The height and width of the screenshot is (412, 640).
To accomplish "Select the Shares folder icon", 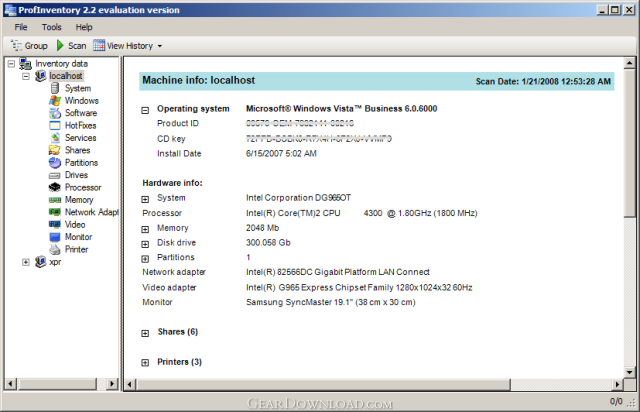I will pyautogui.click(x=55, y=150).
